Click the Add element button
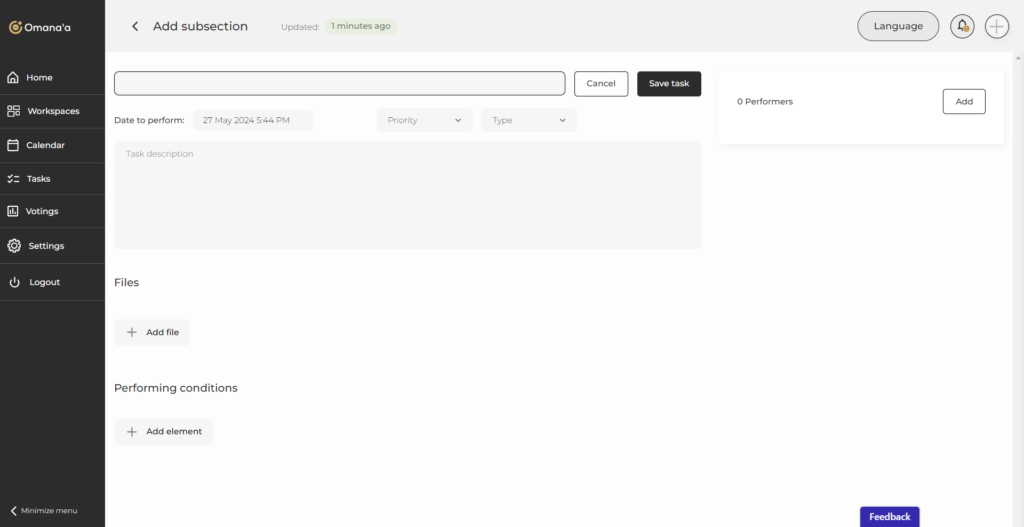 pos(163,432)
